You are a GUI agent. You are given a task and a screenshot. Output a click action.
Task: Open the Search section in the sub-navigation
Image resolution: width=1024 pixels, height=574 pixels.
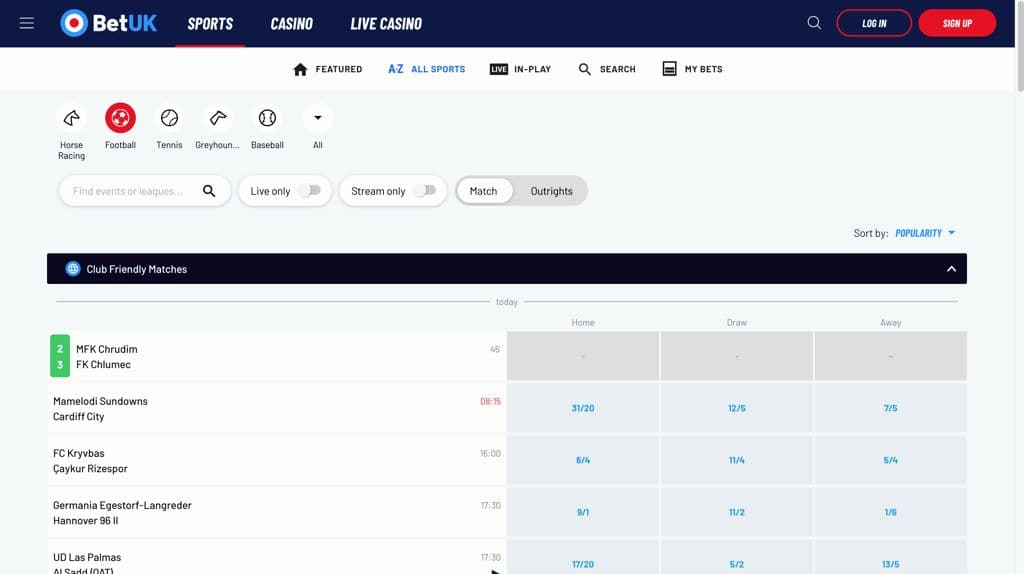[607, 69]
